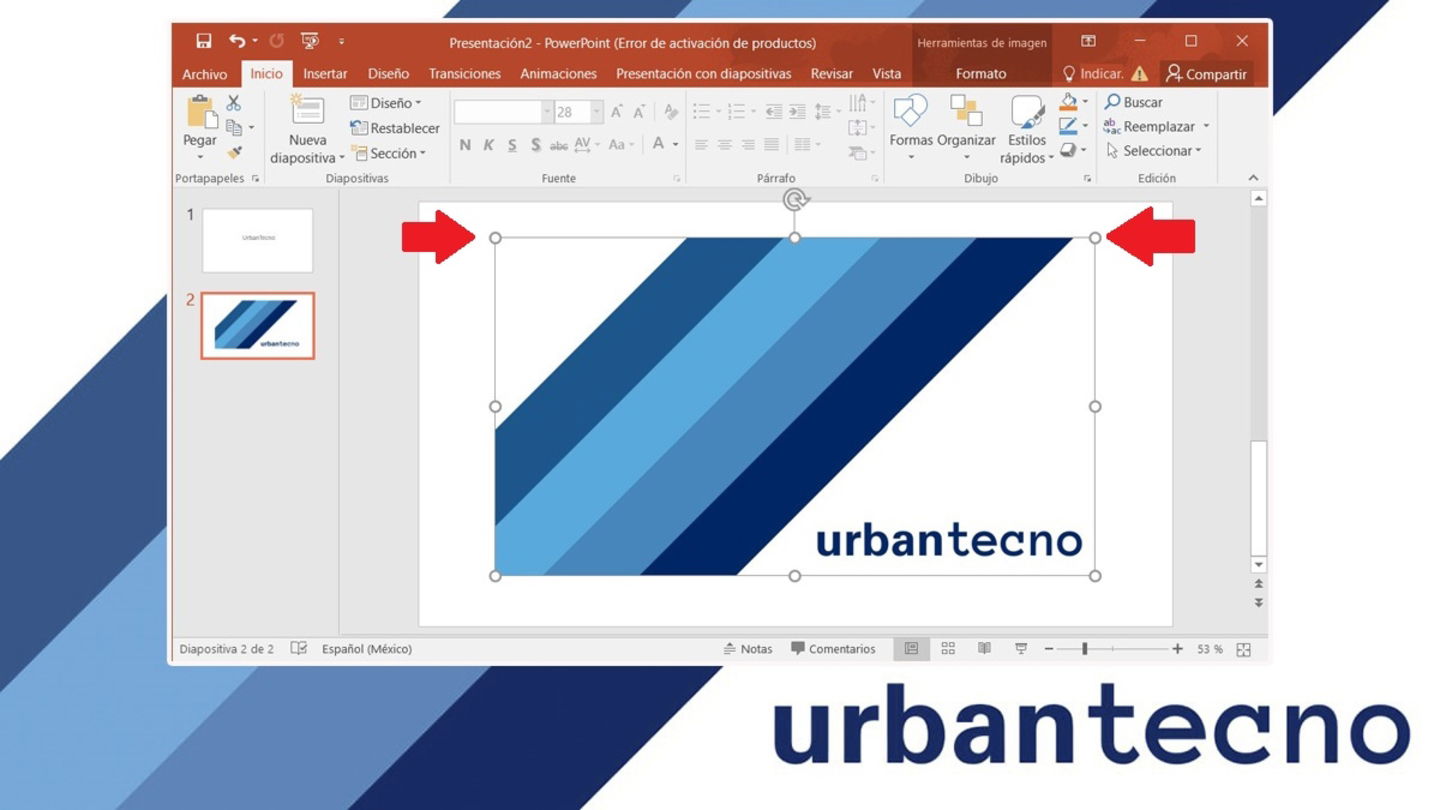Viewport: 1440px width, 810px height.
Task: Click the Save icon in the title bar
Action: (204, 41)
